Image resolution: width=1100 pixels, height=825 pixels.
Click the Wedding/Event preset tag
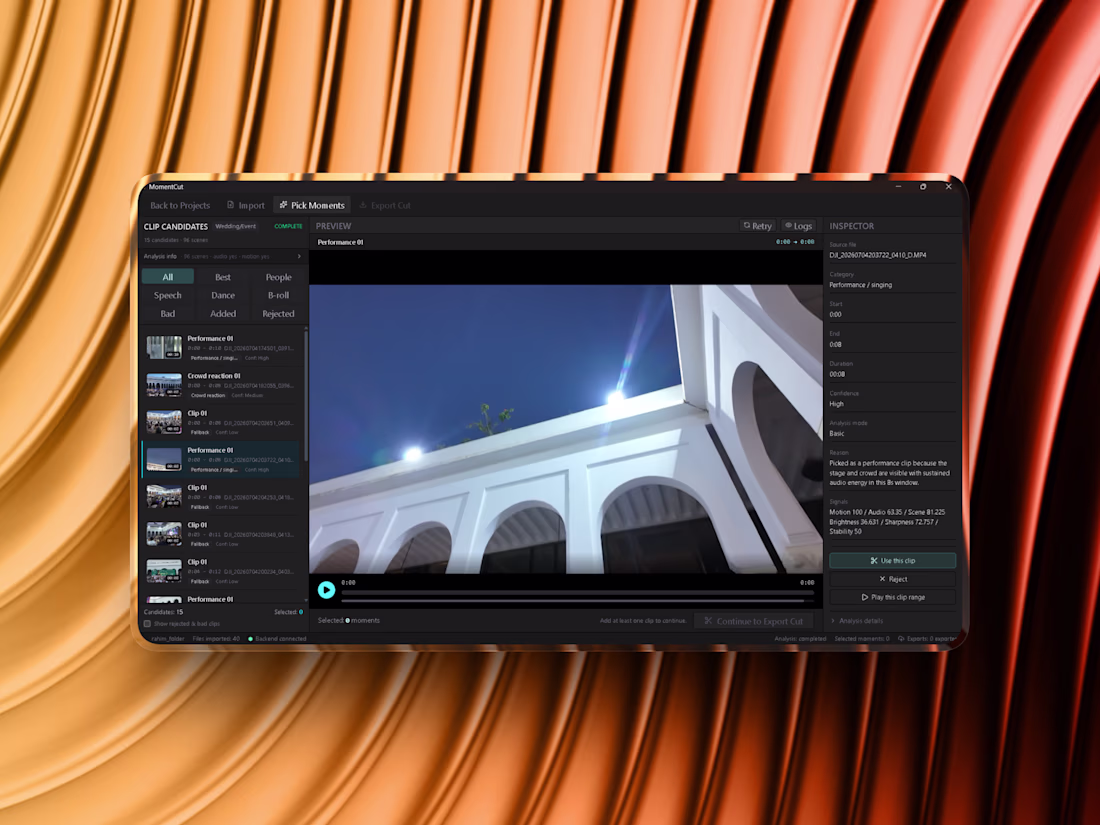pos(236,227)
